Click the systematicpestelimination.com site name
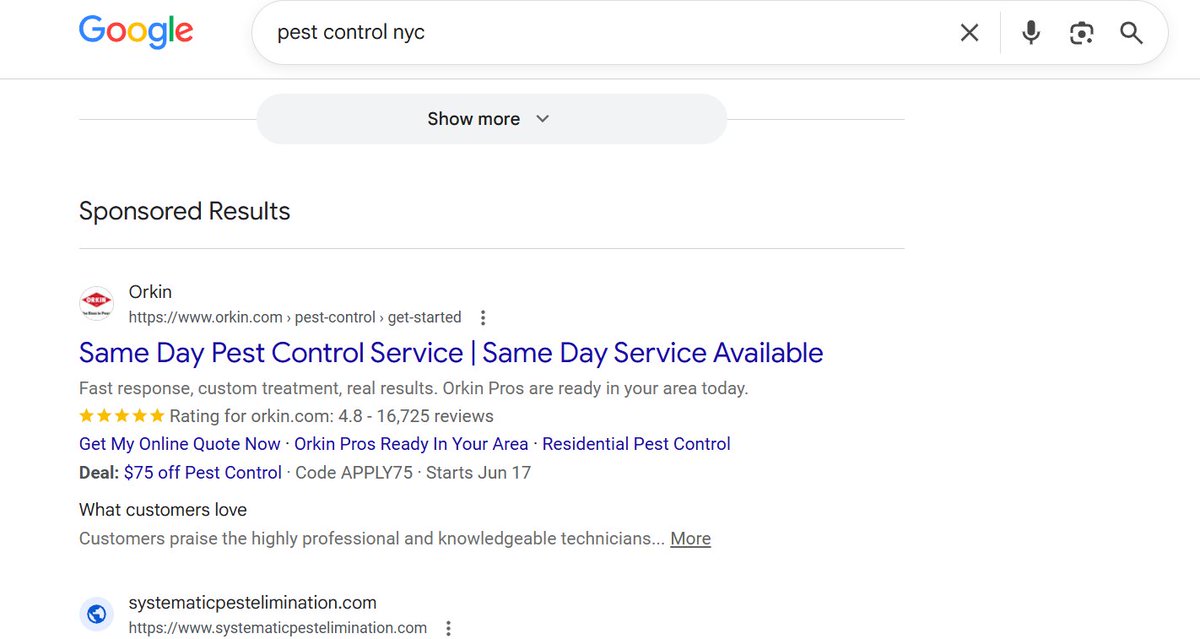This screenshot has width=1200, height=639. pyautogui.click(x=253, y=603)
